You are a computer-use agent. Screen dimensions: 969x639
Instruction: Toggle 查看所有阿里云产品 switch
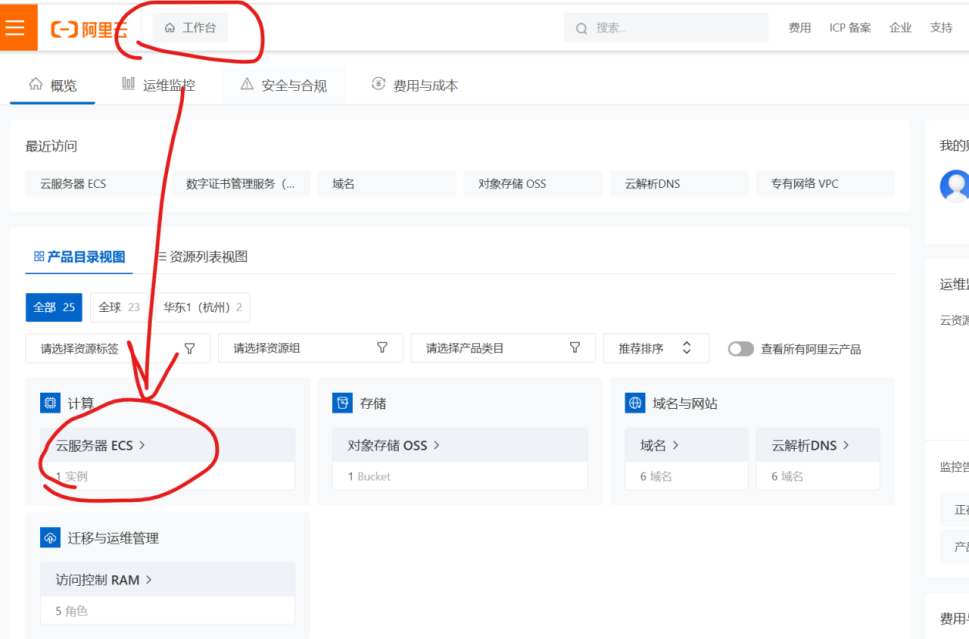[740, 349]
